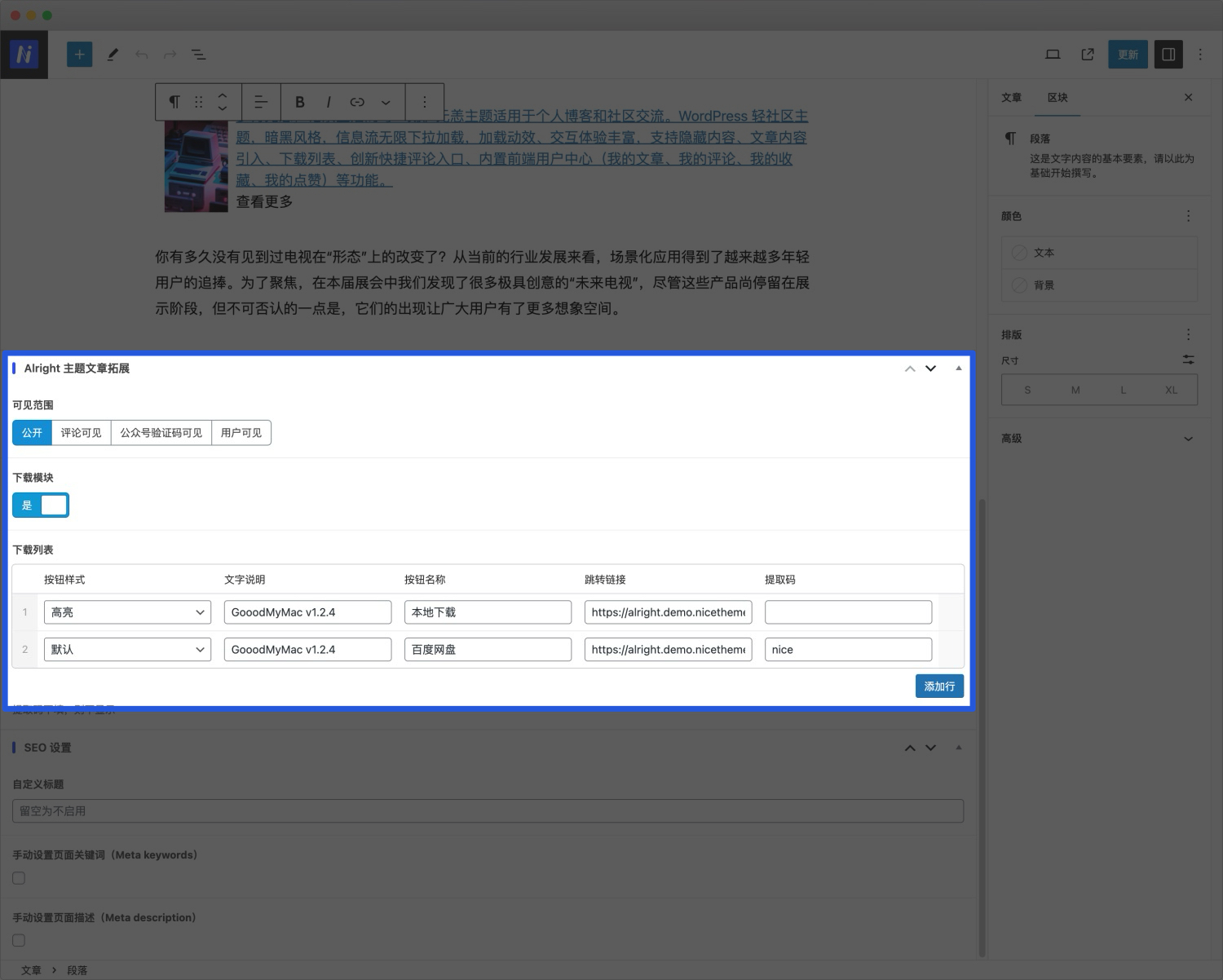Screen dimensions: 1223x980
Task: Open typography options three-dot menu
Action: tap(1189, 334)
